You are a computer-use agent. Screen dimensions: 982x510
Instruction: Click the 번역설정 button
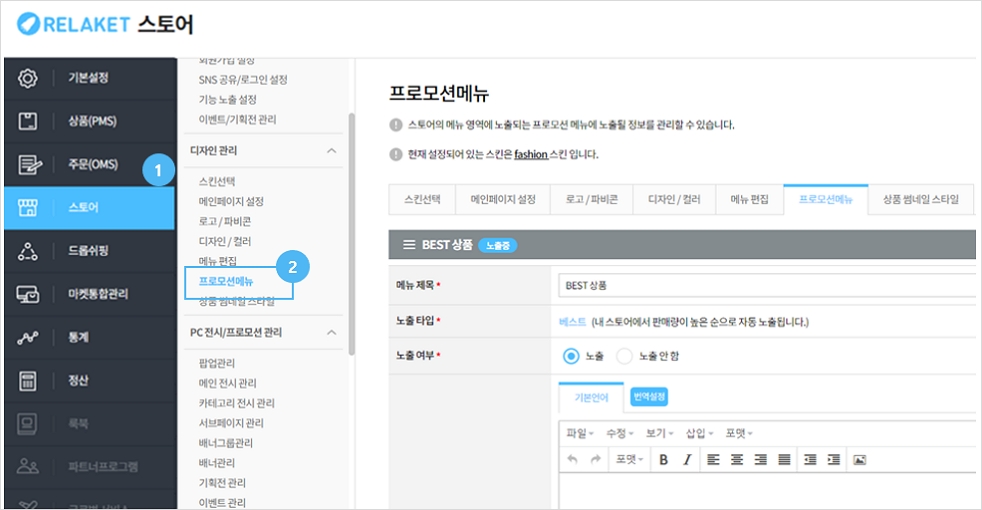[649, 397]
